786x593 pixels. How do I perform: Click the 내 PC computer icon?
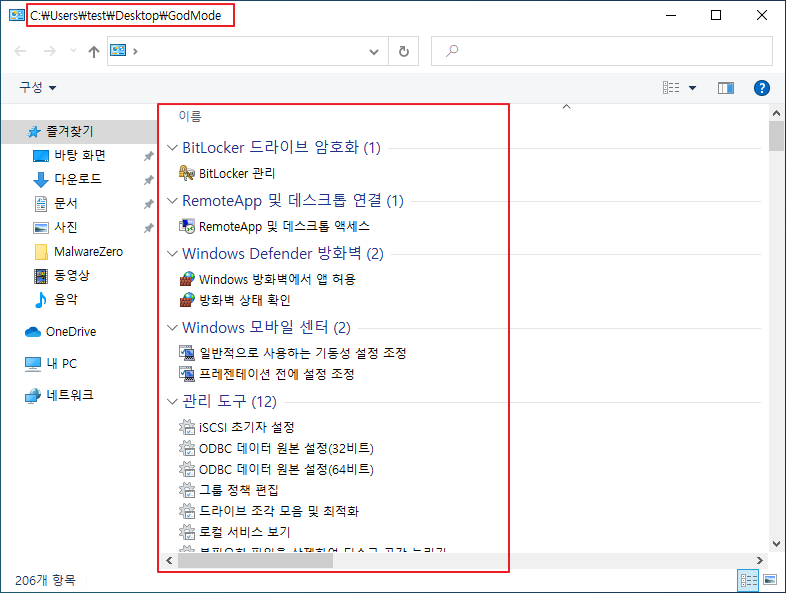[x=33, y=364]
